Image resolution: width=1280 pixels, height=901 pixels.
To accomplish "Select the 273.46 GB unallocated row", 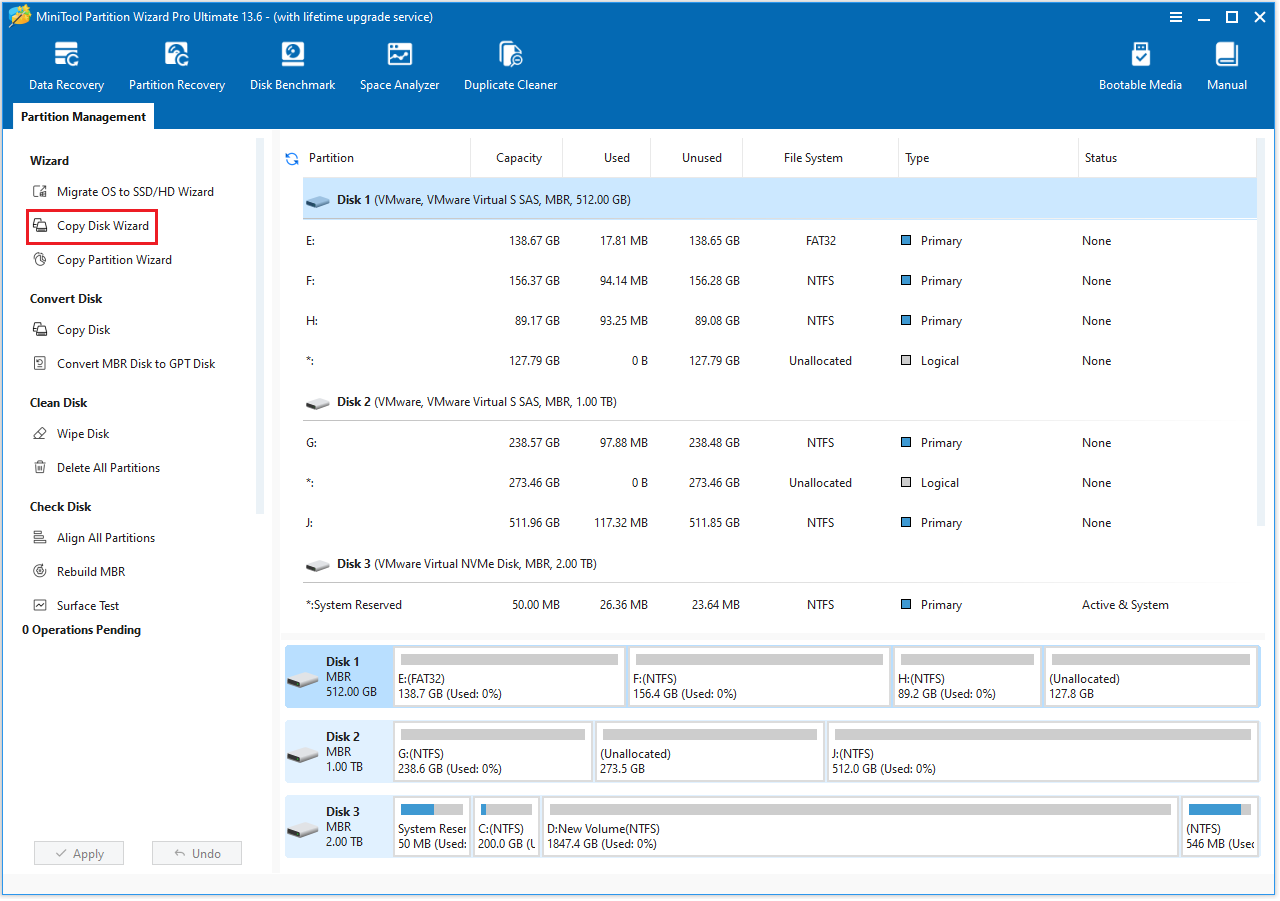I will pos(779,483).
